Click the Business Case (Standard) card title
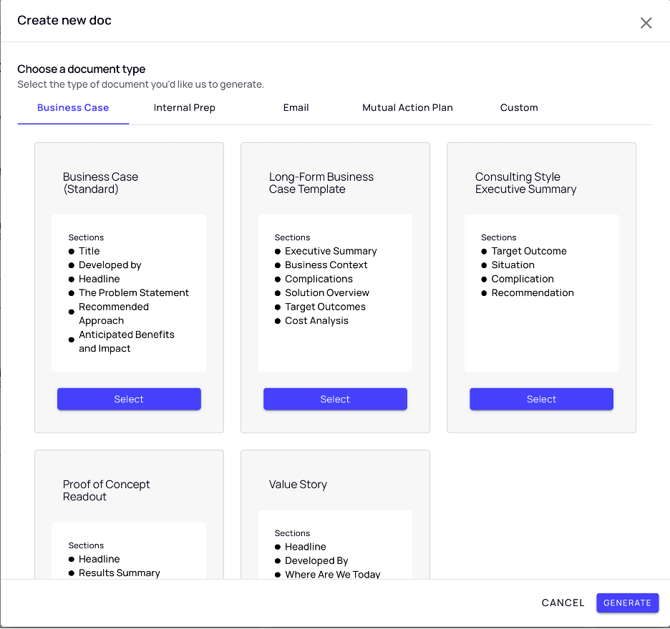670x629 pixels. [x=100, y=183]
